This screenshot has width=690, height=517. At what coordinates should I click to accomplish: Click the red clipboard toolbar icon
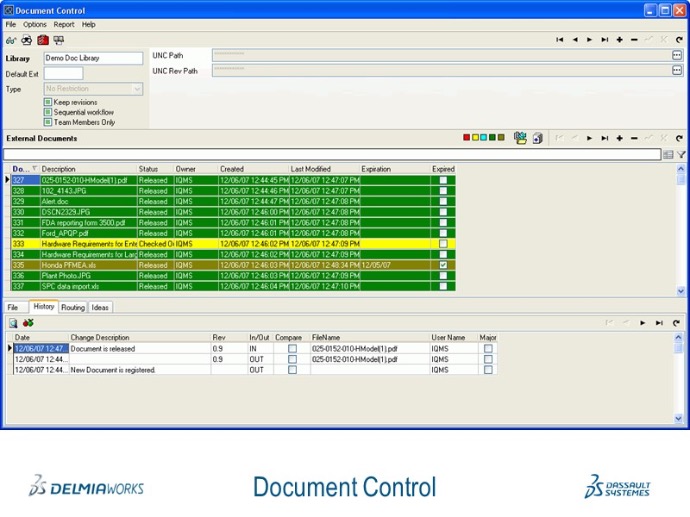point(42,40)
